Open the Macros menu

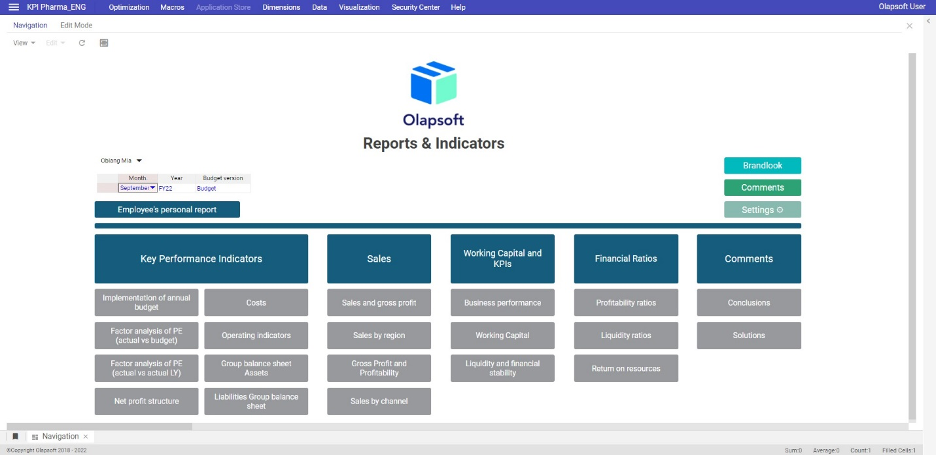click(172, 7)
